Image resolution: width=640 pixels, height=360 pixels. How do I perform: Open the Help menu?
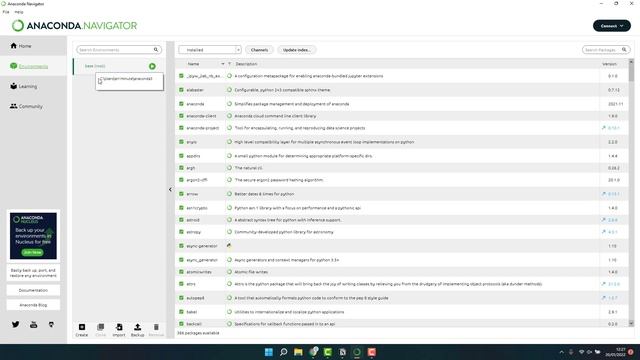[x=19, y=12]
